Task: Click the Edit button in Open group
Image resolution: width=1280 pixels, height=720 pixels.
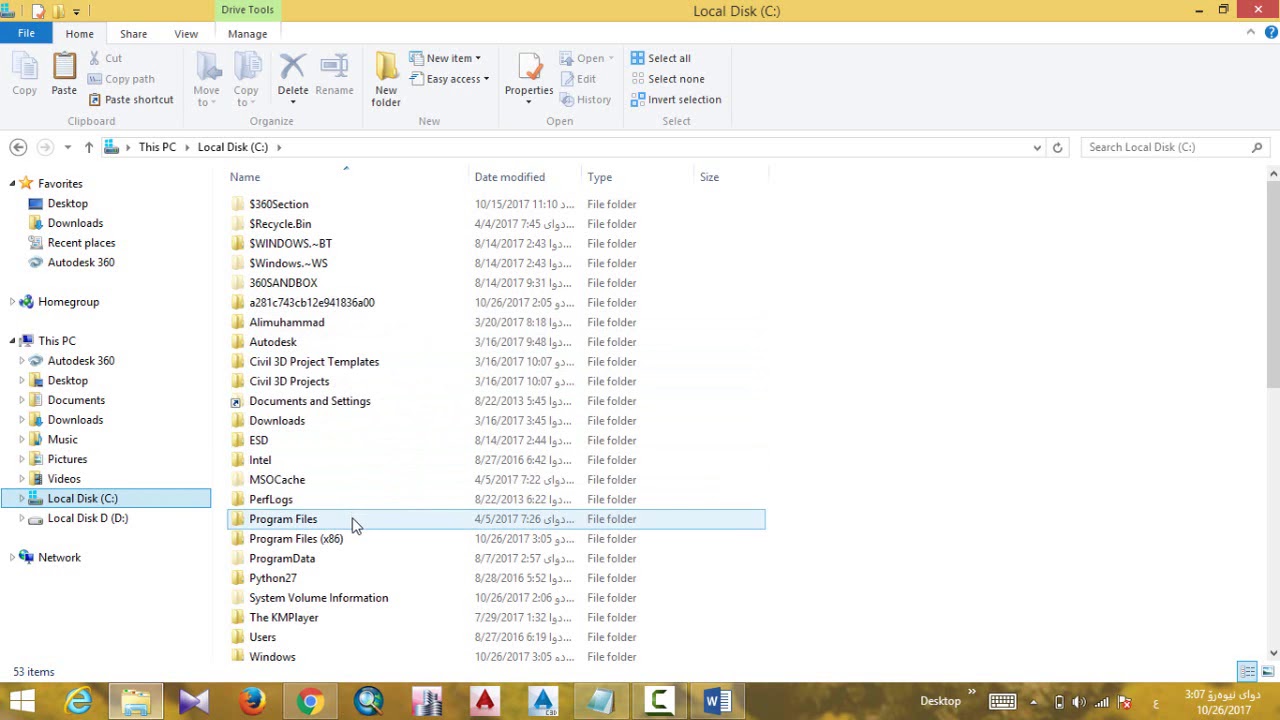Action: [x=578, y=79]
